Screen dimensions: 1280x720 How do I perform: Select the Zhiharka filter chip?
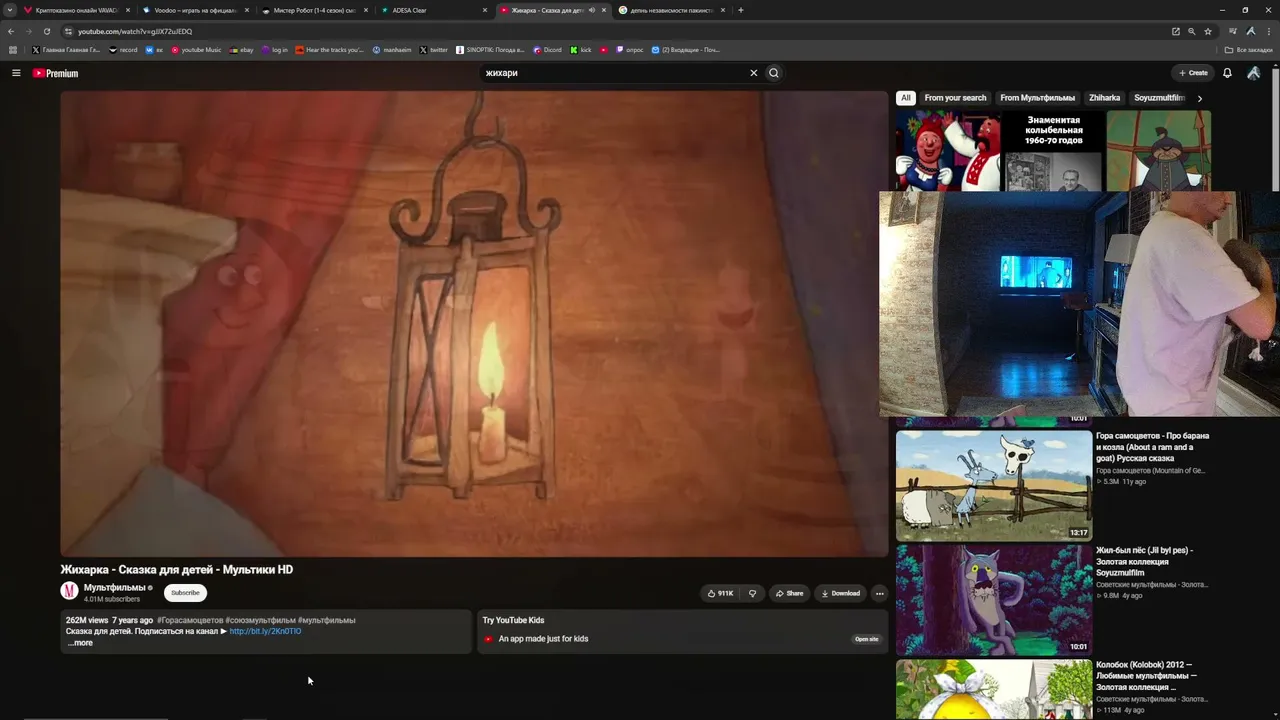[x=1105, y=98]
